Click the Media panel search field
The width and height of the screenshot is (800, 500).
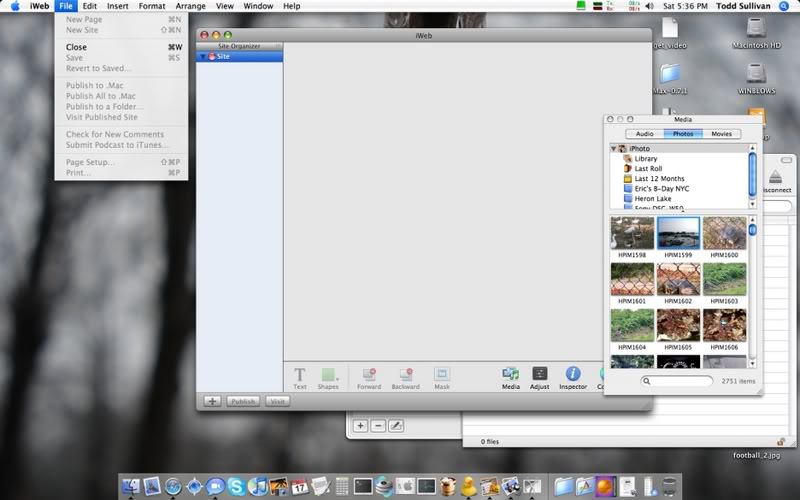[x=677, y=381]
